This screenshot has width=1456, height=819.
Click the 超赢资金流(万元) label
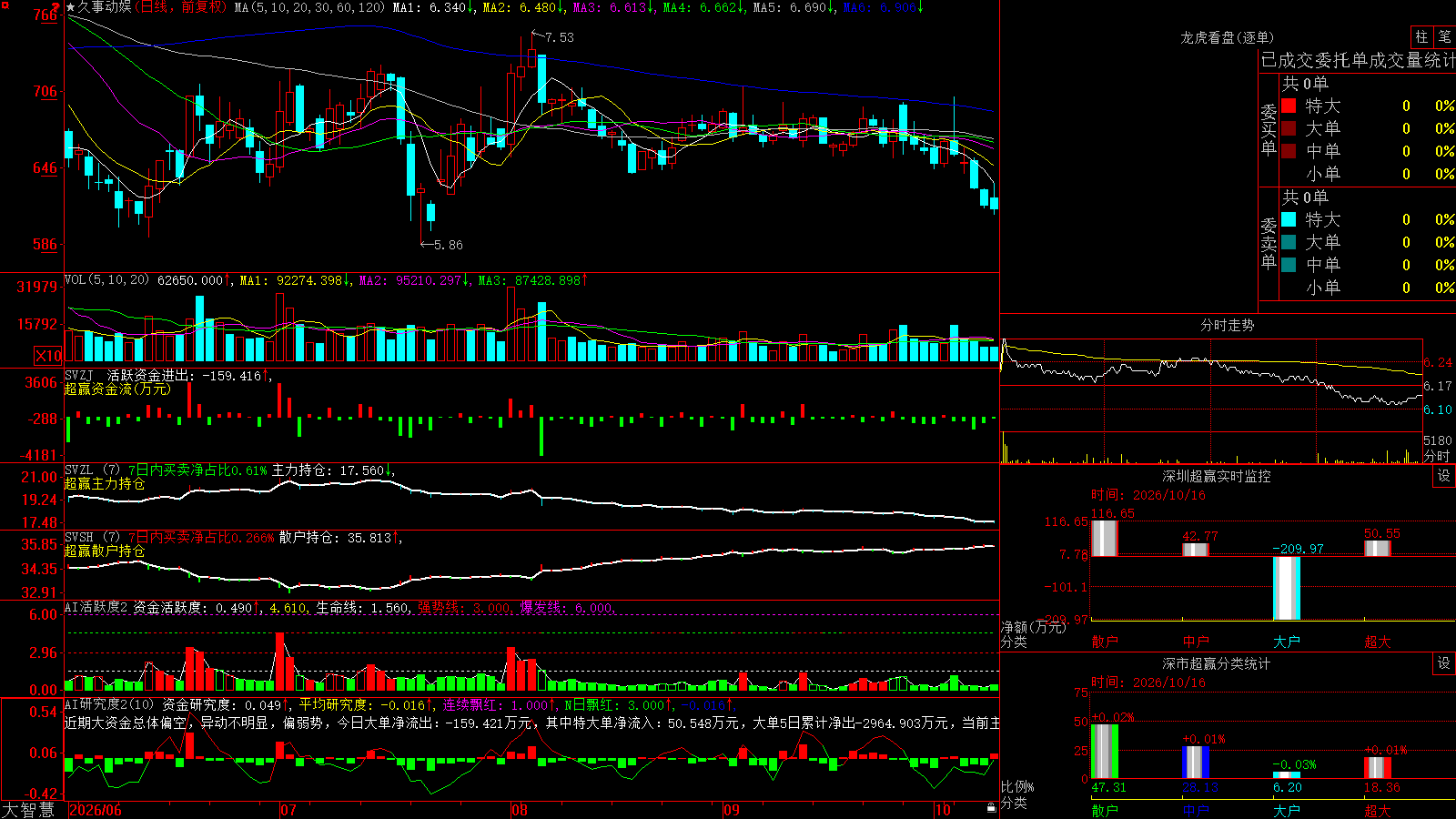[117, 389]
